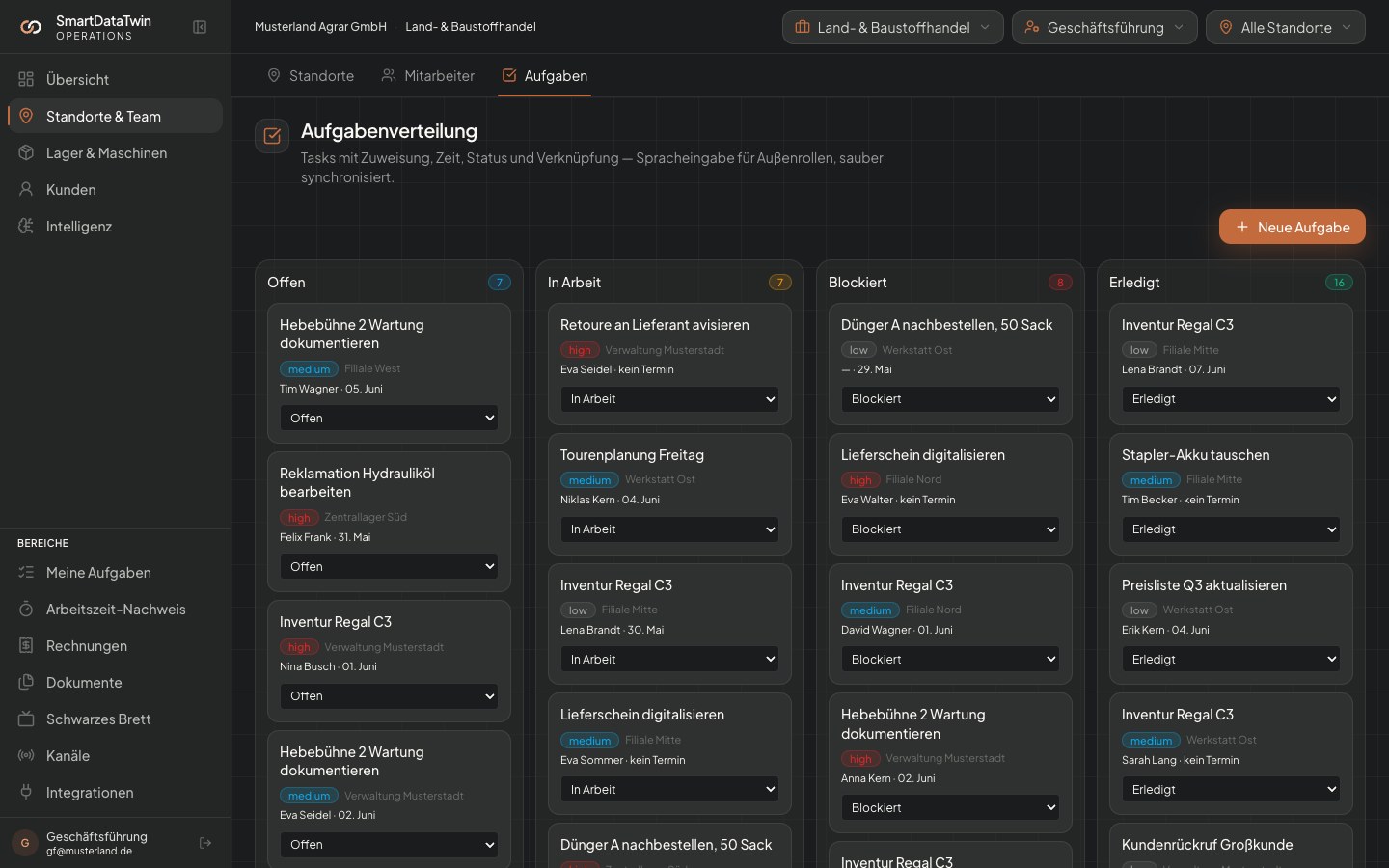Collapse the sidebar with the panel icon
The height and width of the screenshot is (868, 1389).
(x=200, y=27)
